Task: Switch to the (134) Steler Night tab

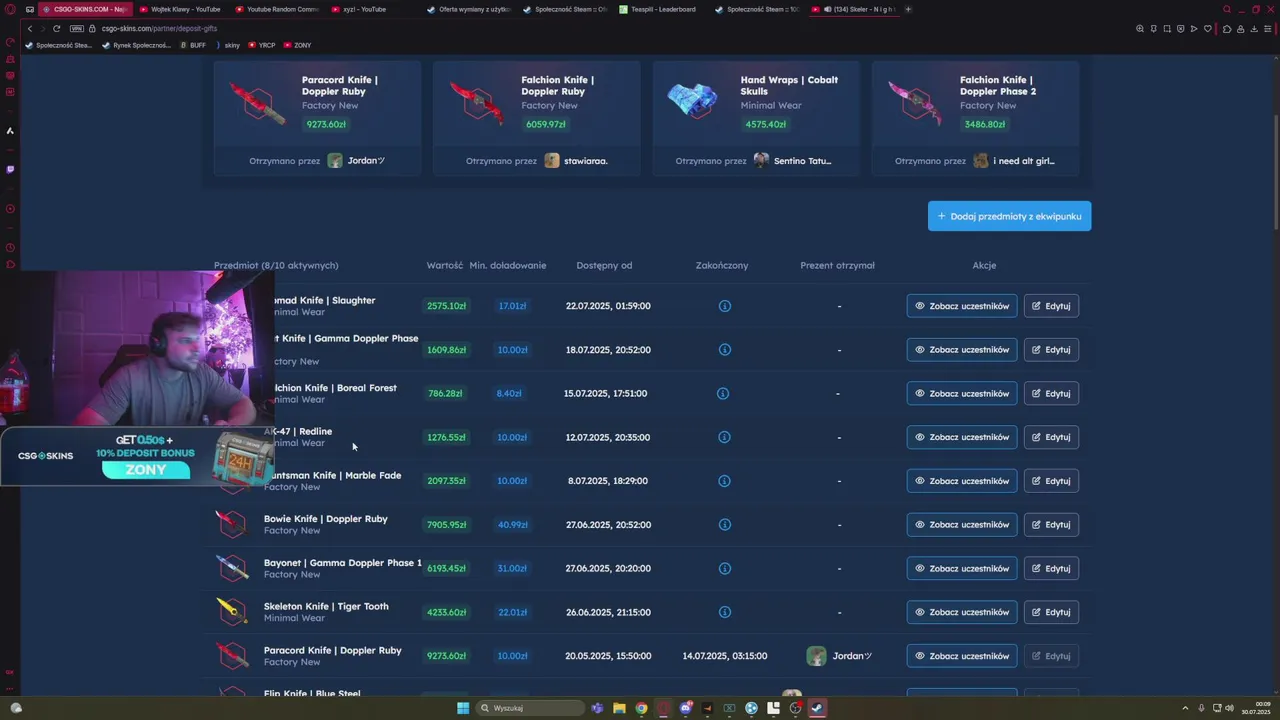Action: pyautogui.click(x=852, y=9)
